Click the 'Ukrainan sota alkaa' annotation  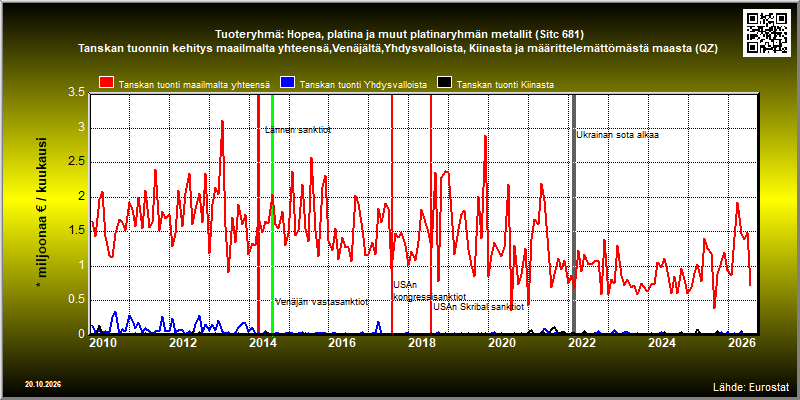[618, 135]
